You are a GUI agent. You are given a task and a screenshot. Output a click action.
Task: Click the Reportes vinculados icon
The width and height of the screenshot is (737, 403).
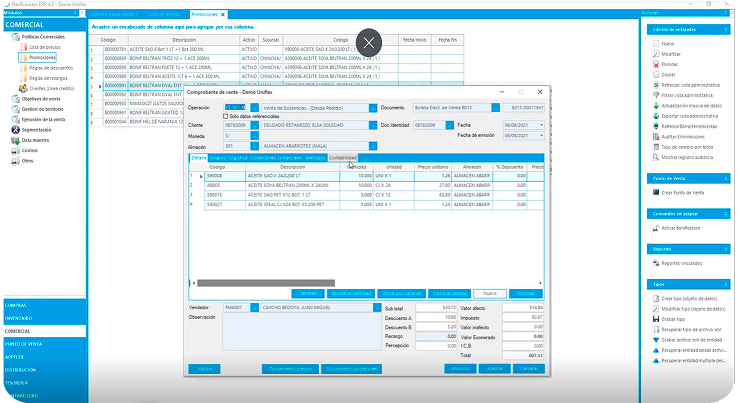click(x=653, y=262)
